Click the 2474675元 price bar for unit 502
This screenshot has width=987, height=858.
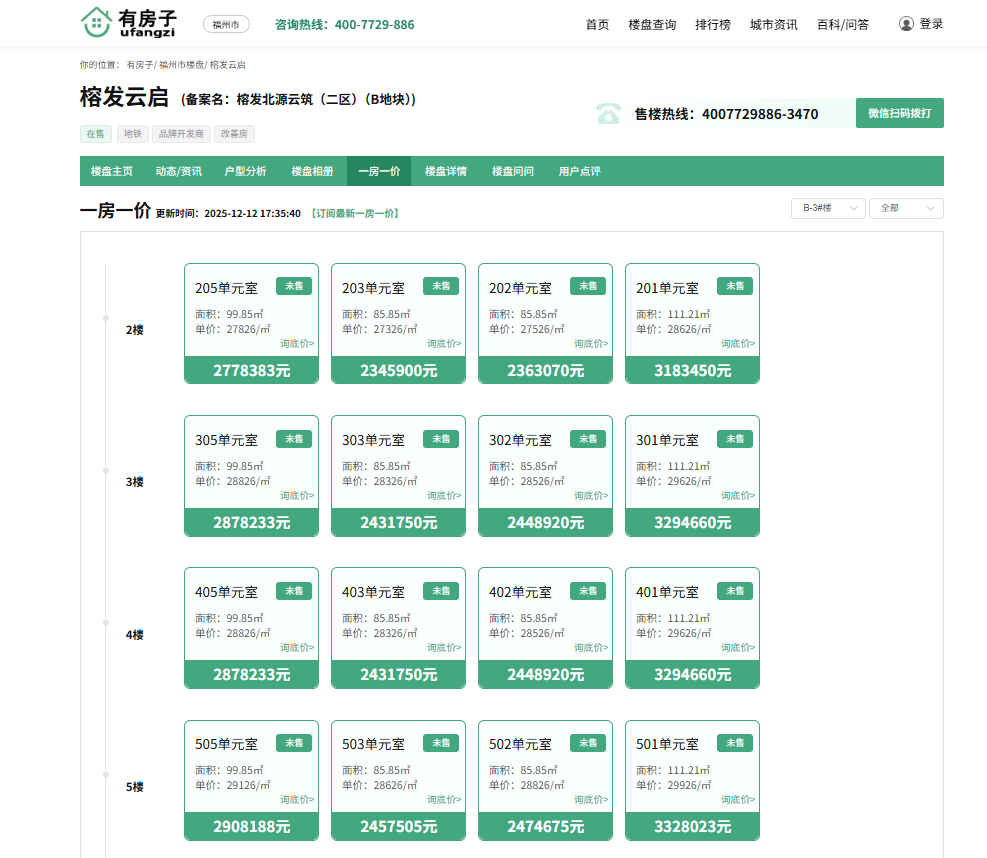(x=545, y=826)
